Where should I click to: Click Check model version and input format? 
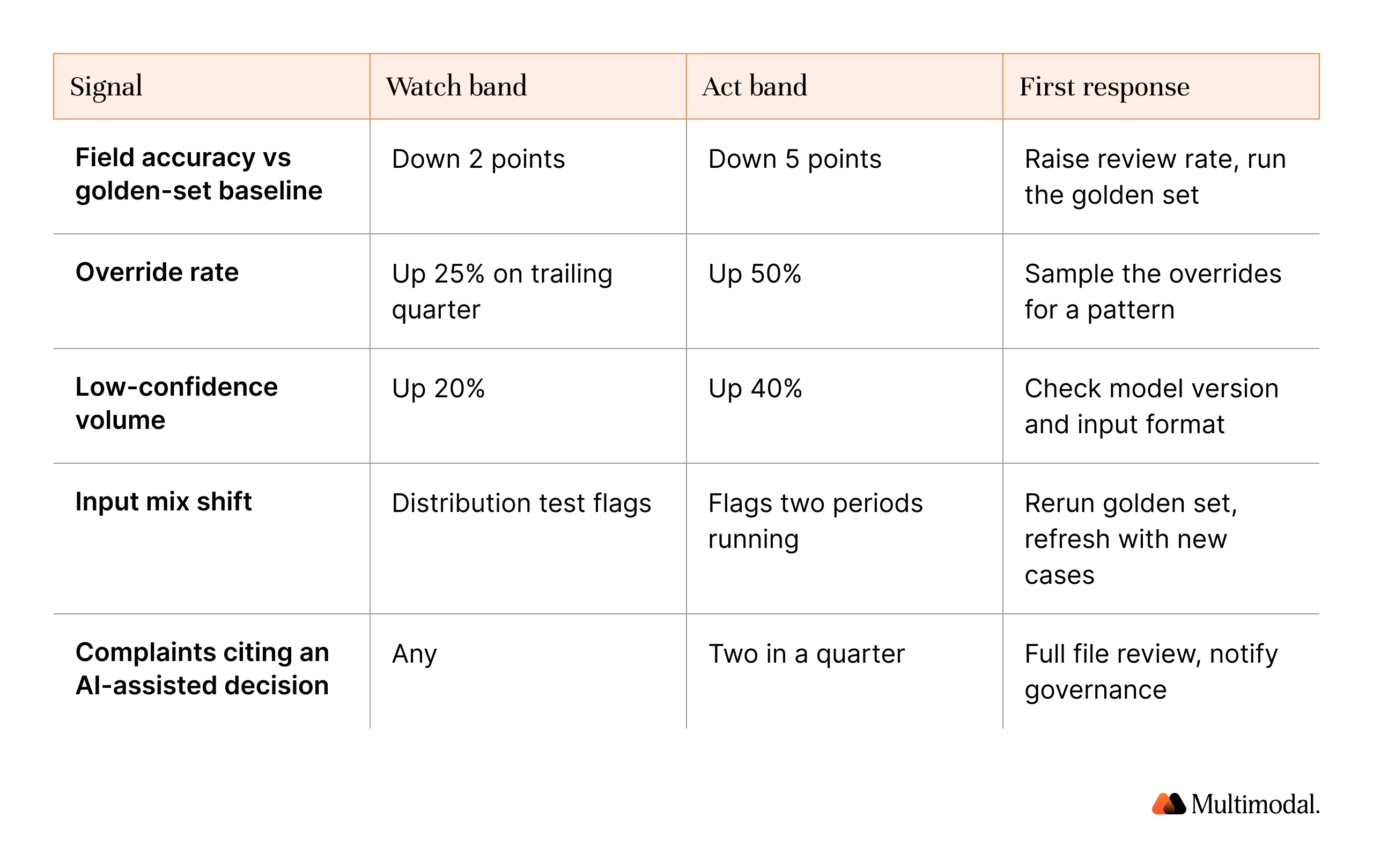pos(1151,406)
